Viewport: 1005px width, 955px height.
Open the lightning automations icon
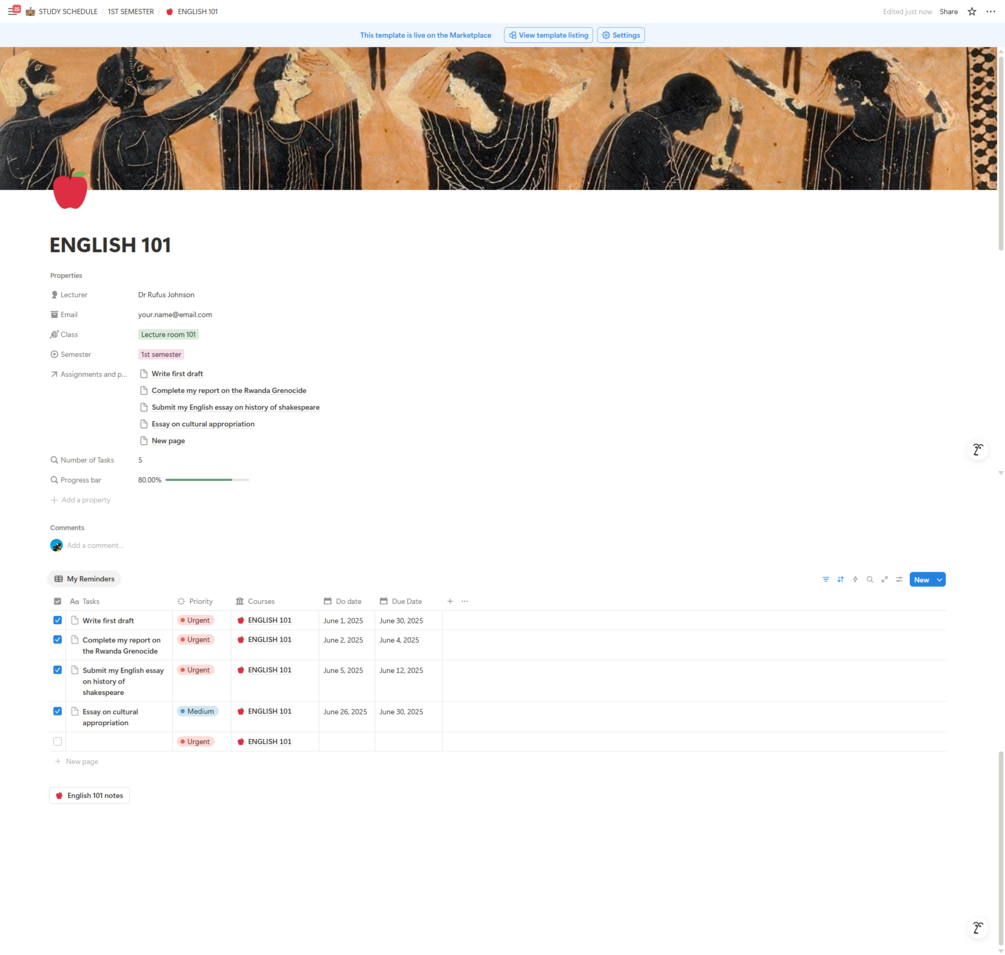pyautogui.click(x=855, y=579)
